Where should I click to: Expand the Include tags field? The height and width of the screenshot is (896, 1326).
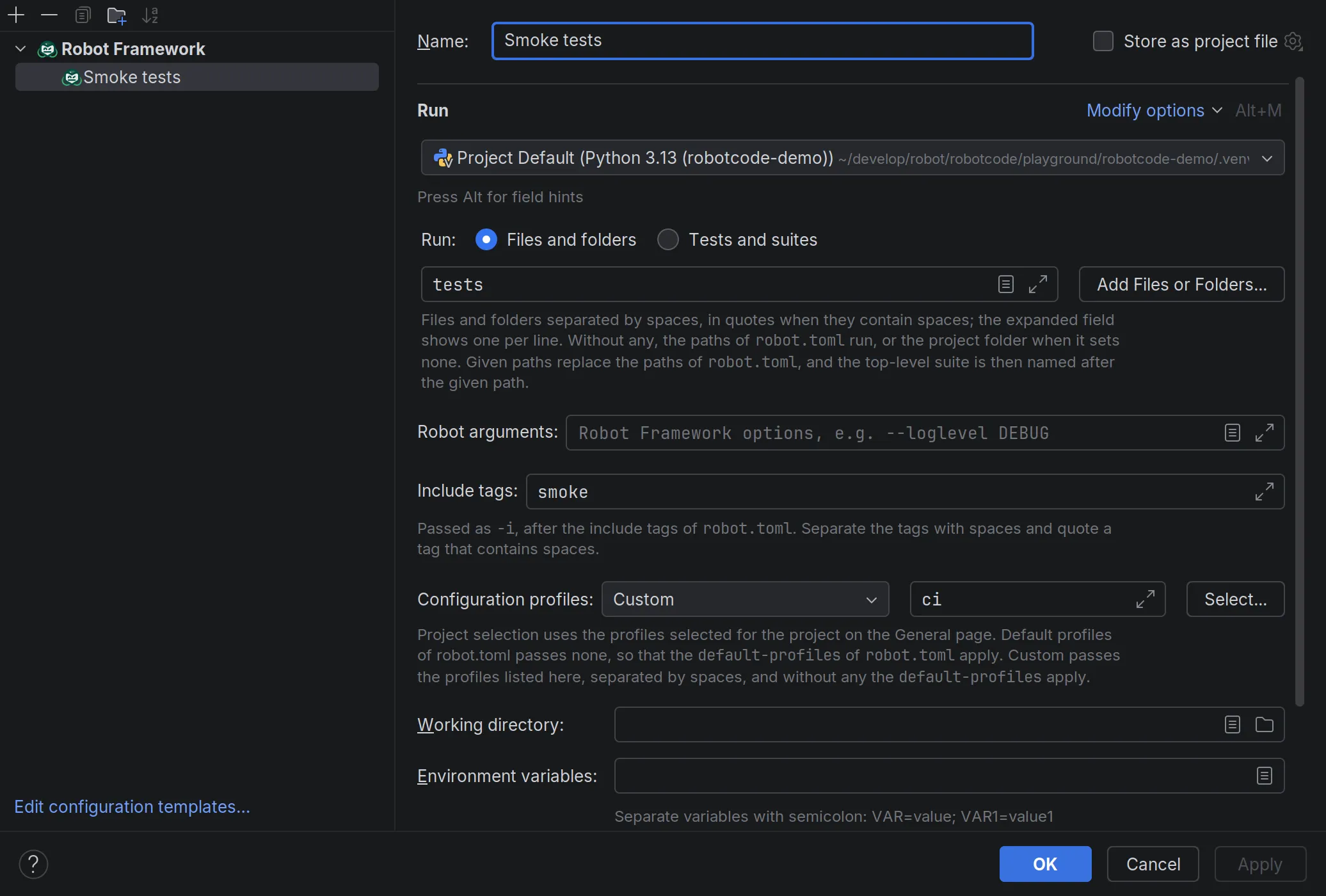pyautogui.click(x=1265, y=492)
